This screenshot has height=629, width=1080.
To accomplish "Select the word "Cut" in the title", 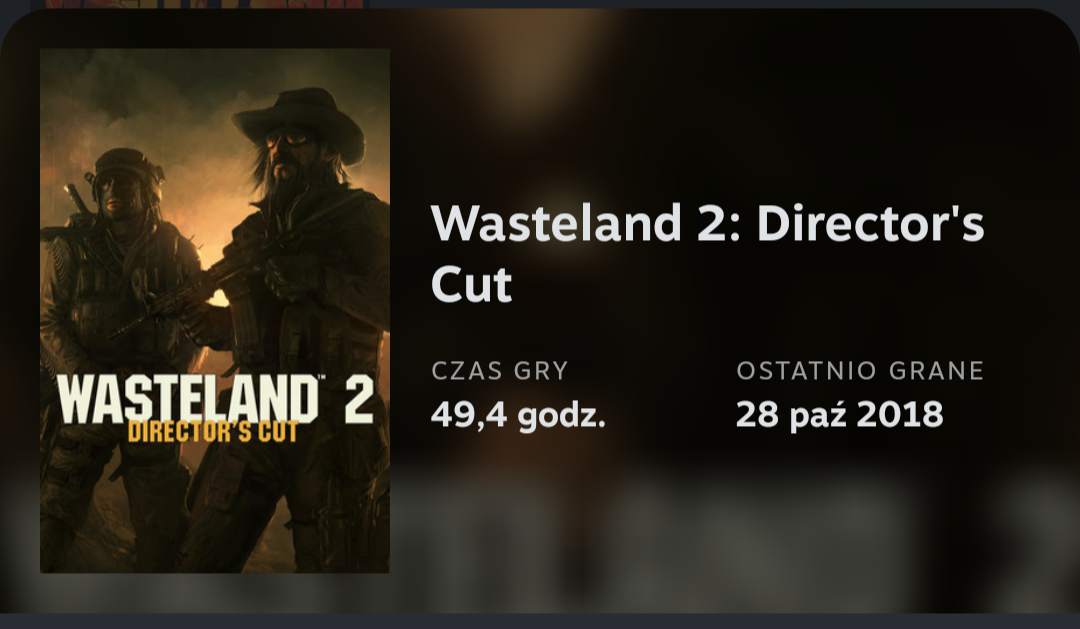I will [x=472, y=283].
